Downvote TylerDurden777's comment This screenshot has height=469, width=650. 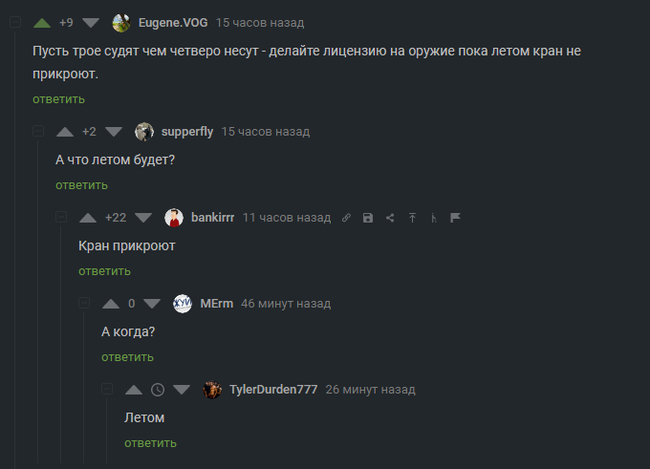pos(182,389)
